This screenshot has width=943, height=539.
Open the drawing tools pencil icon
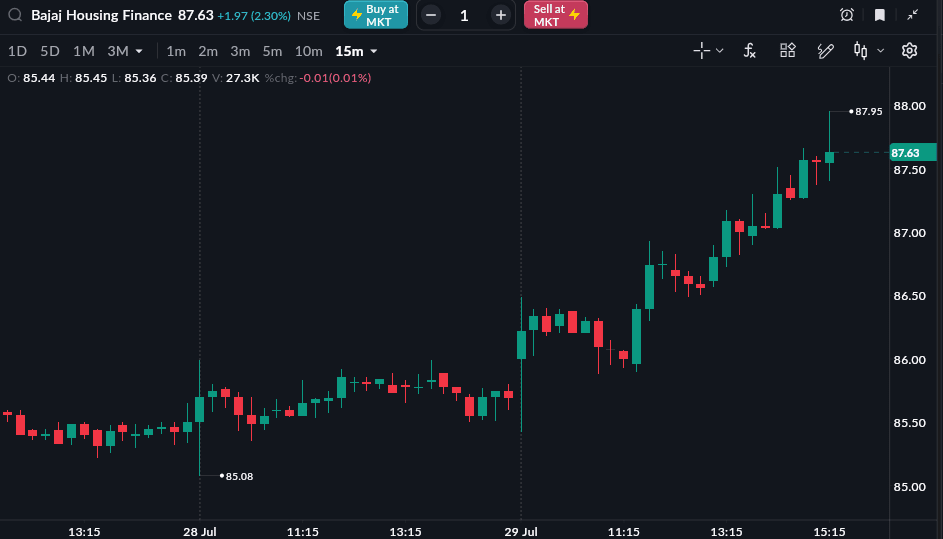(826, 51)
